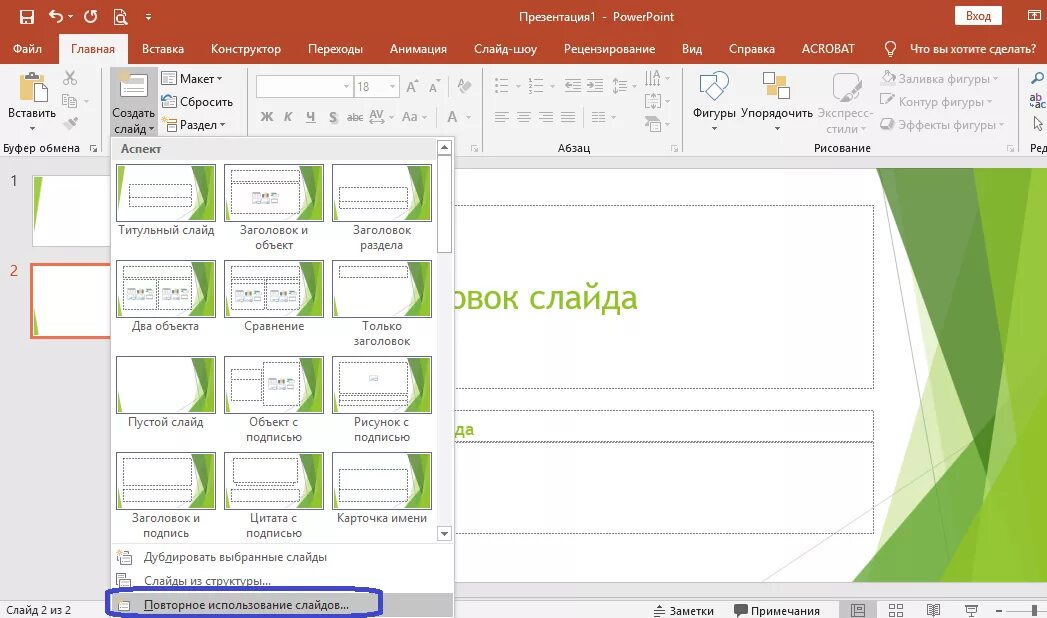This screenshot has height=618, width=1047.
Task: Increase font size with the large A icon
Action: tap(412, 86)
